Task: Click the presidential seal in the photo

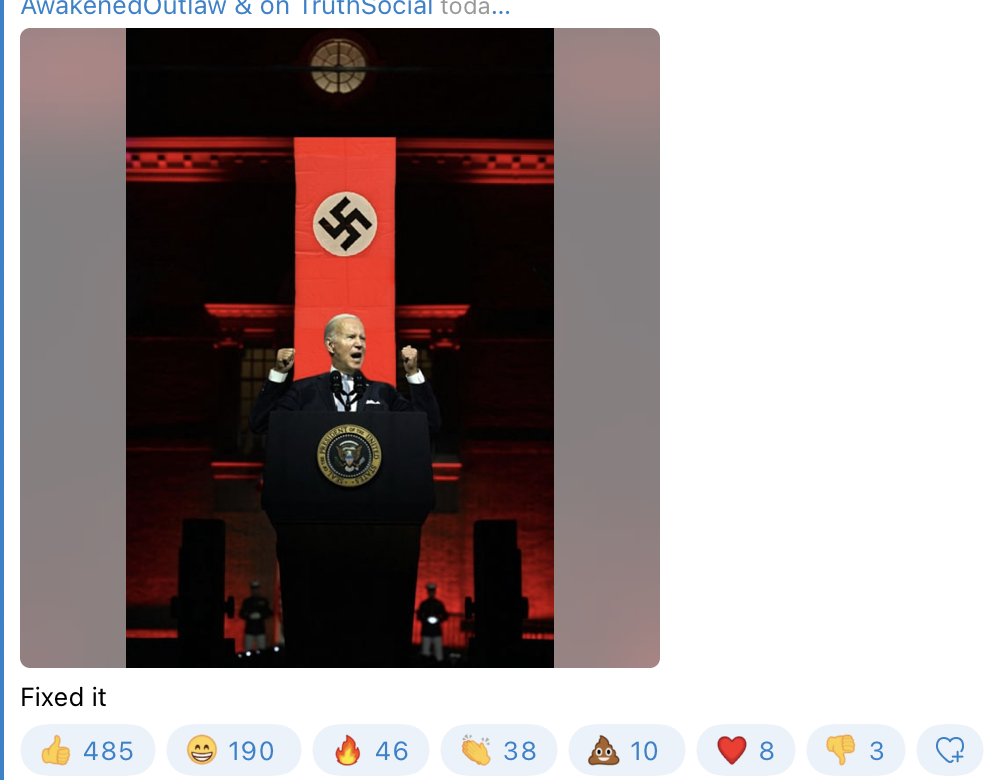Action: (349, 455)
